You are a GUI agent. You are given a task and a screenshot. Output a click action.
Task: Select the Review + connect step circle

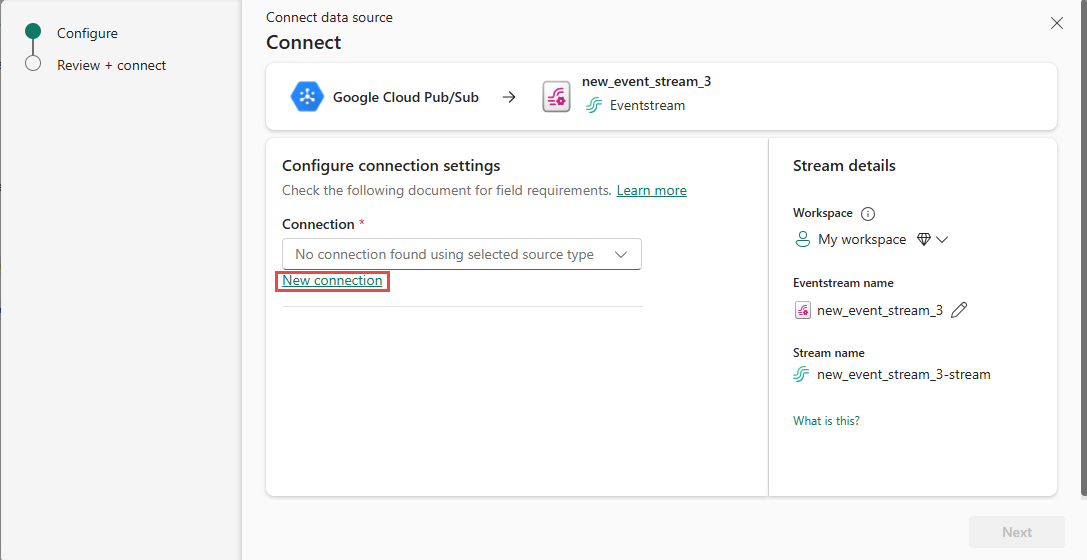pyautogui.click(x=33, y=64)
